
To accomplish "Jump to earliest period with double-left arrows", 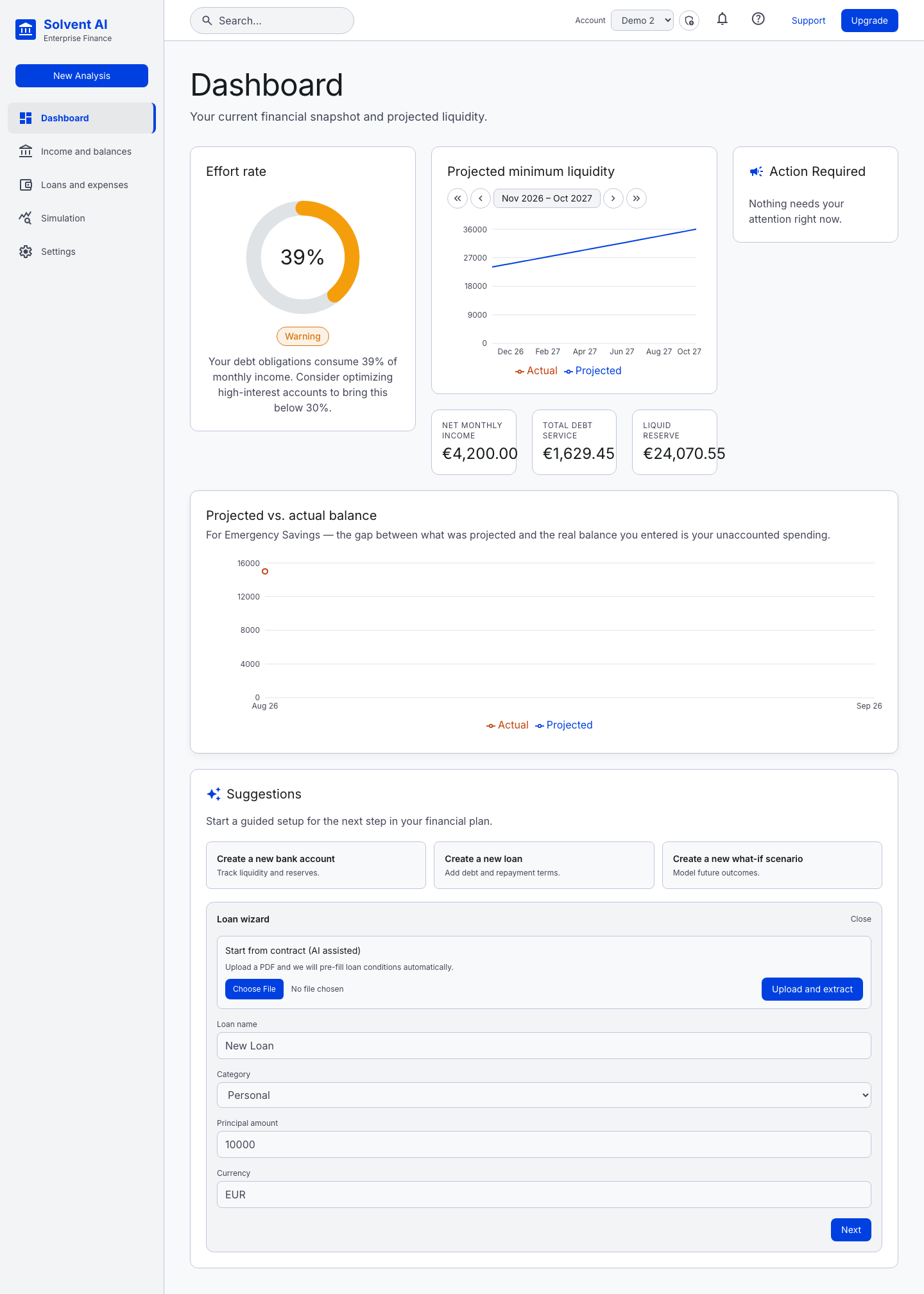I will tap(458, 198).
